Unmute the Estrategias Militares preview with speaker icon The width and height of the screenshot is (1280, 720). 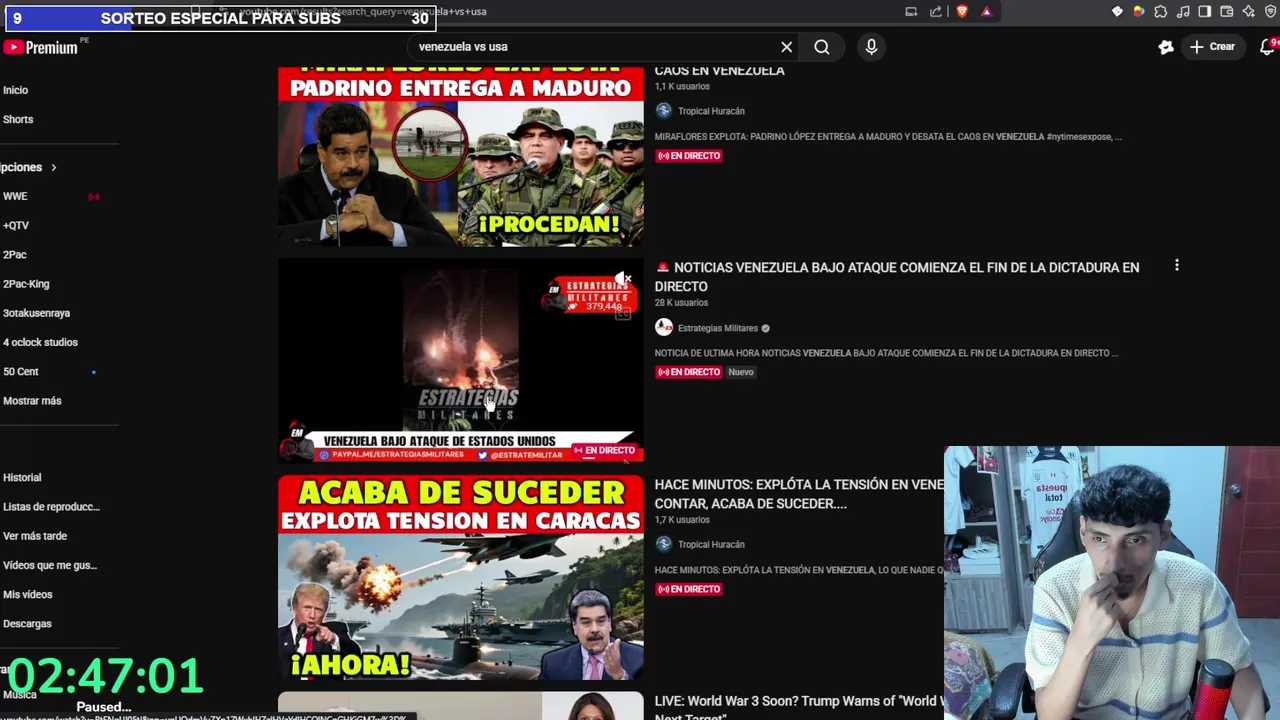point(623,278)
